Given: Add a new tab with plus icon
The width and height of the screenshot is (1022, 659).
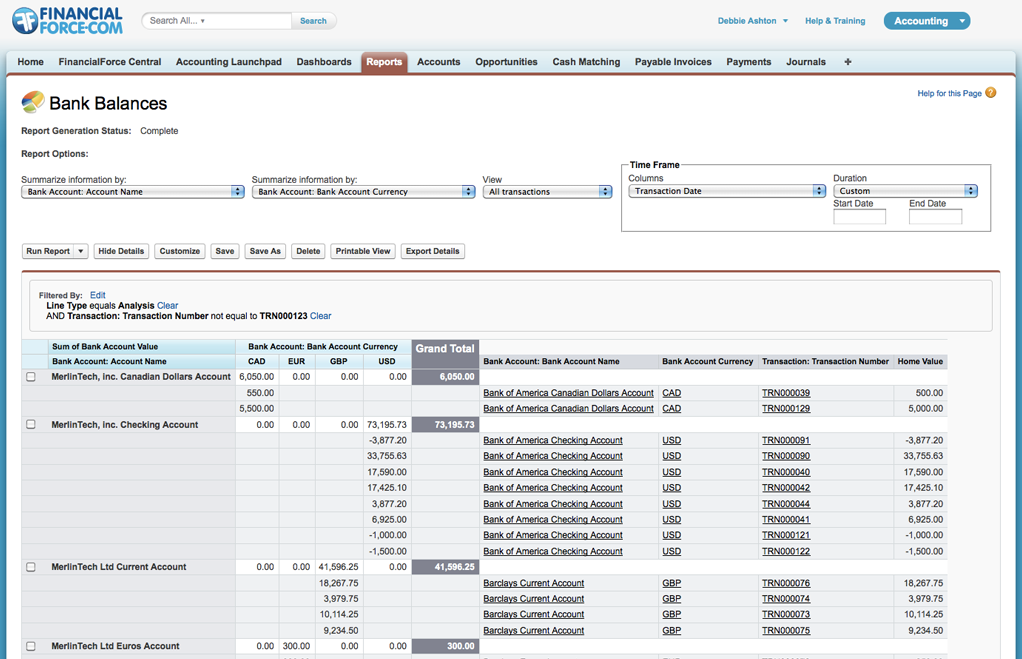Looking at the screenshot, I should 847,62.
